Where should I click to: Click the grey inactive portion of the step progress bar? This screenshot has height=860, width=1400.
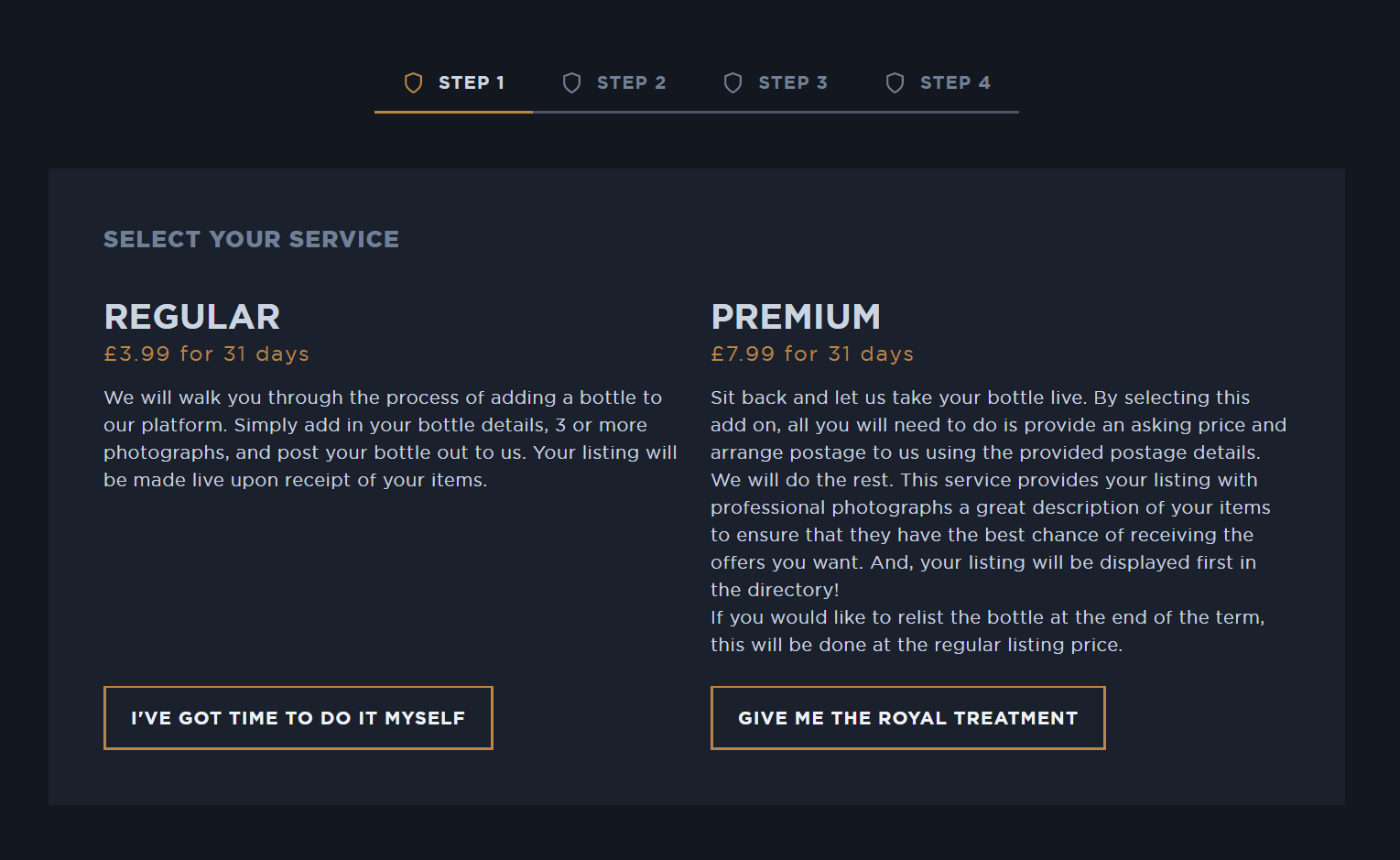click(x=776, y=112)
